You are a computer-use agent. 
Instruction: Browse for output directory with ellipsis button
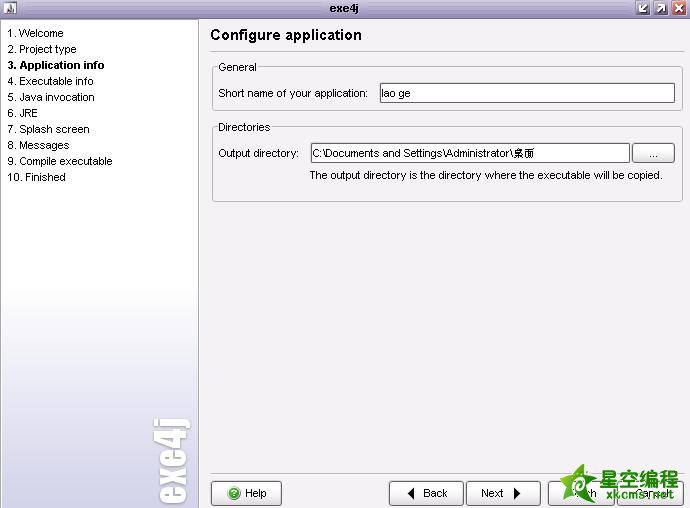pos(653,153)
